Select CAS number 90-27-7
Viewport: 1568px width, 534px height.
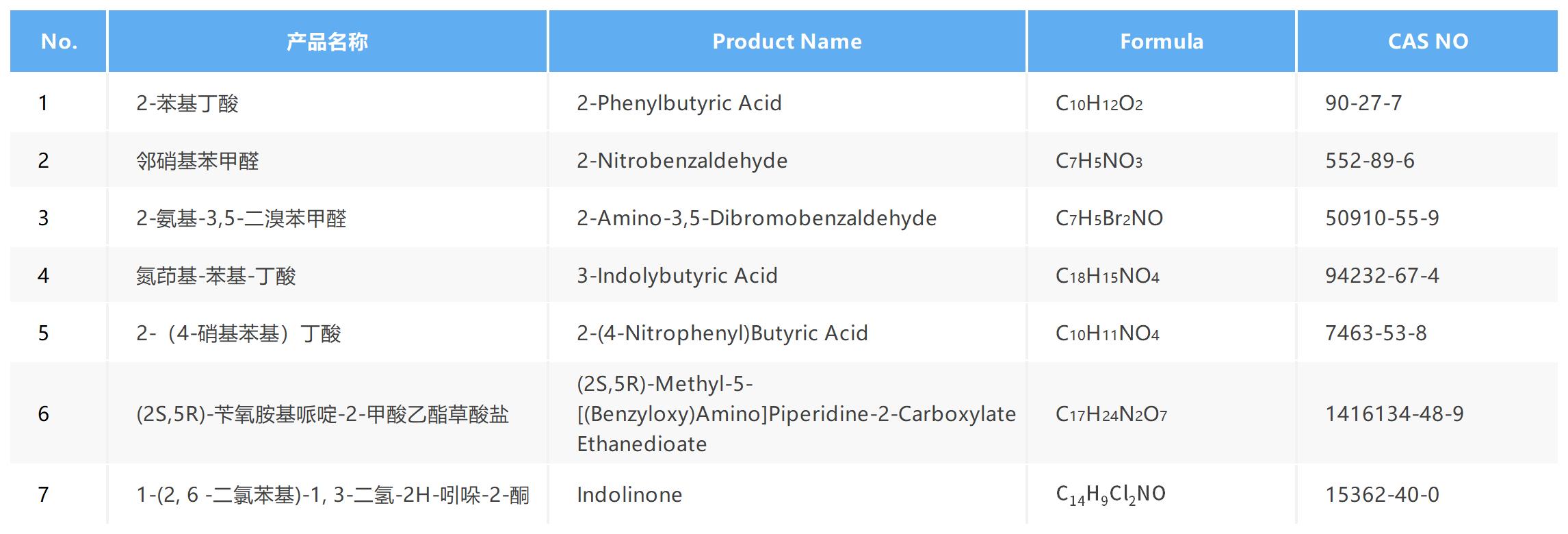click(x=1363, y=103)
